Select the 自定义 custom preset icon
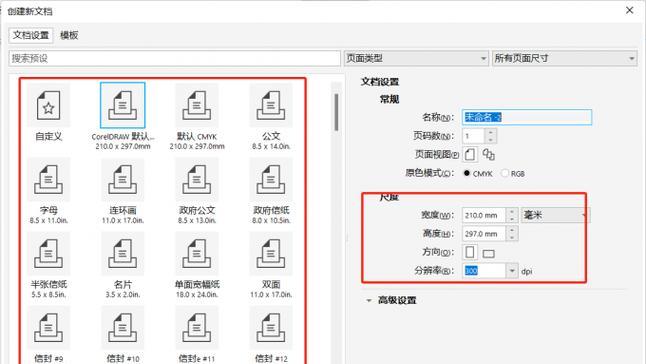The image size is (646, 364). pos(49,105)
